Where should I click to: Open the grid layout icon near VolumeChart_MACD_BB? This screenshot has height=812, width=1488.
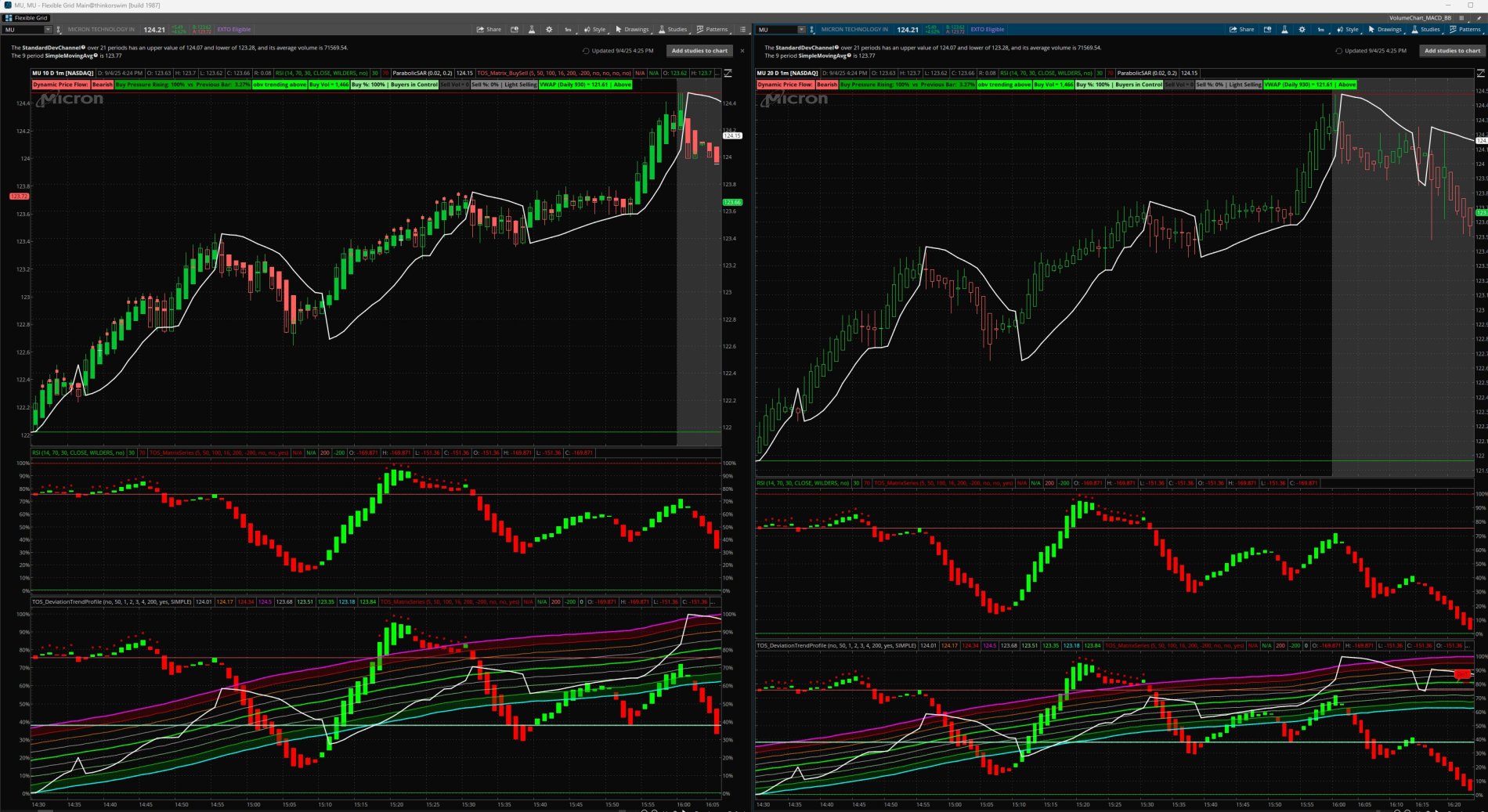pyautogui.click(x=1461, y=18)
